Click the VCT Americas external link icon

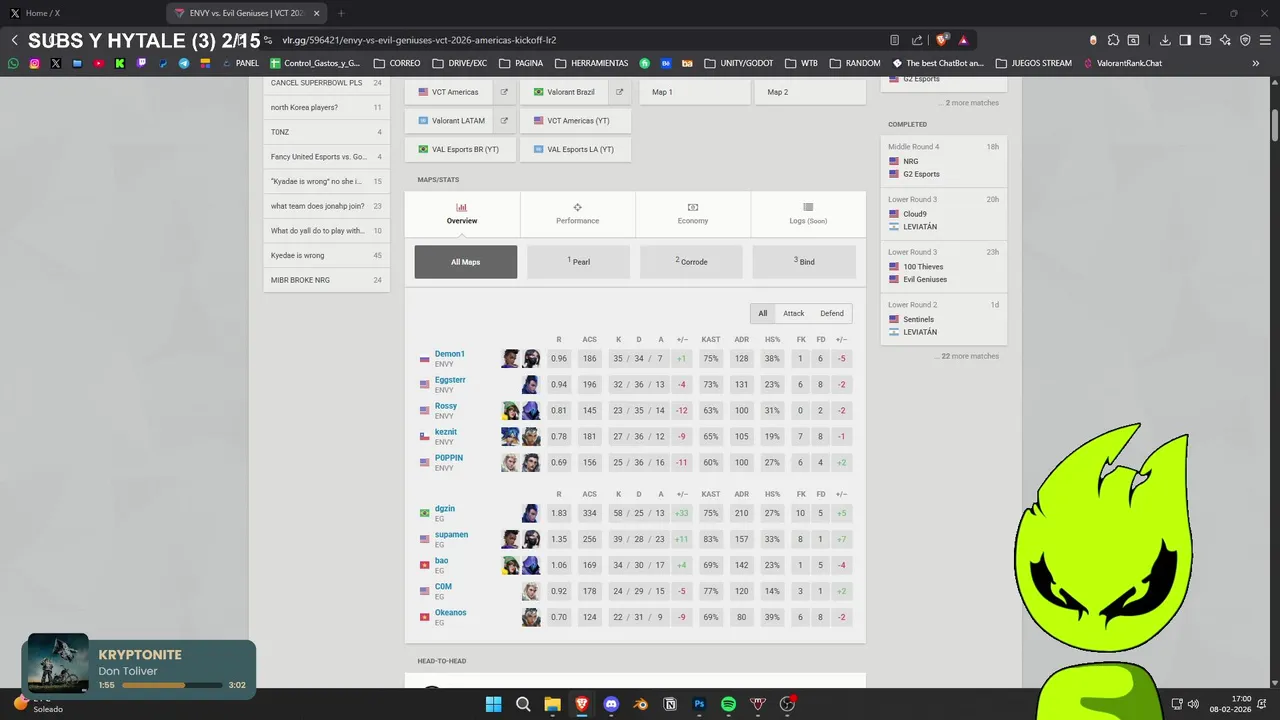point(504,92)
